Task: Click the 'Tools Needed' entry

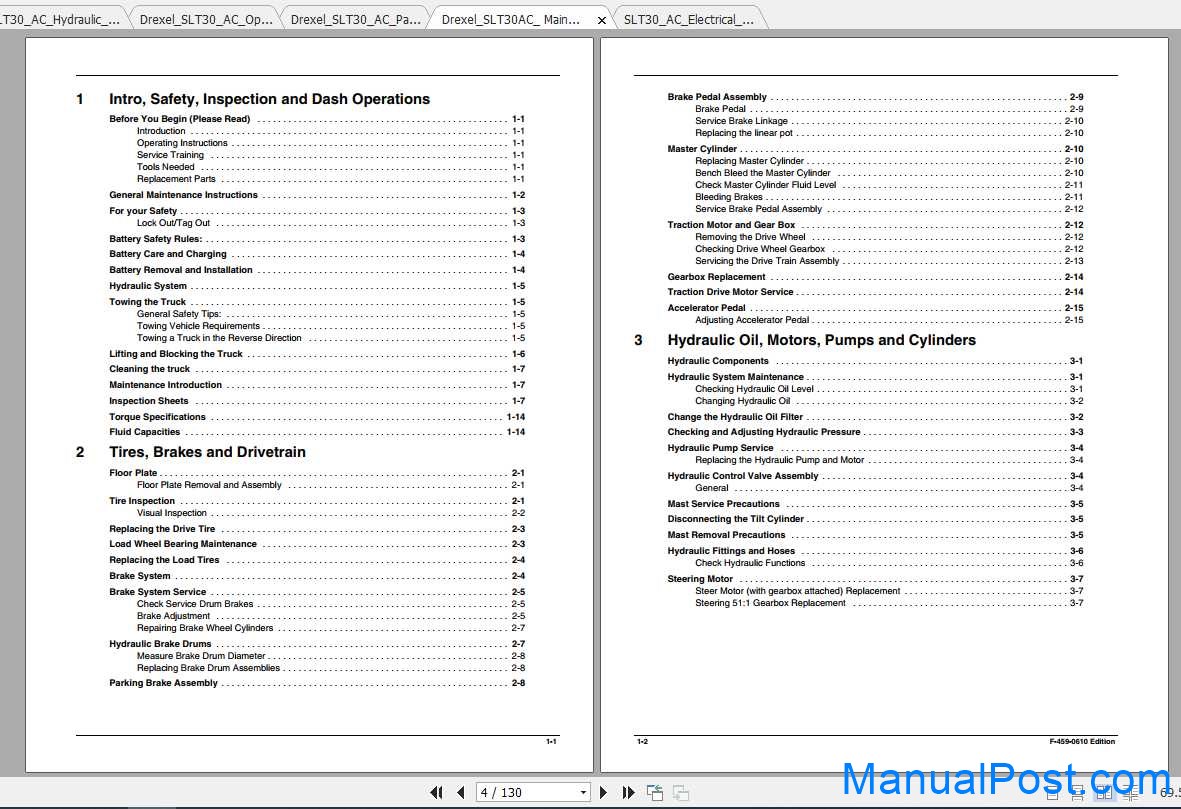Action: 331,167
